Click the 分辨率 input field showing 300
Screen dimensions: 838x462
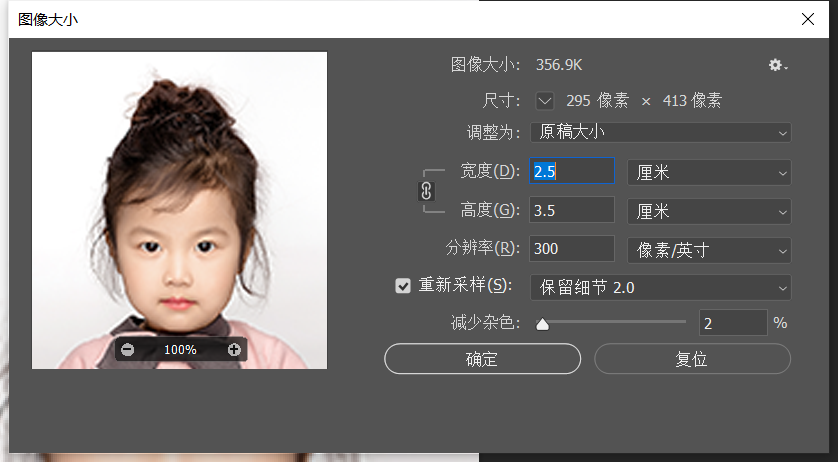572,249
